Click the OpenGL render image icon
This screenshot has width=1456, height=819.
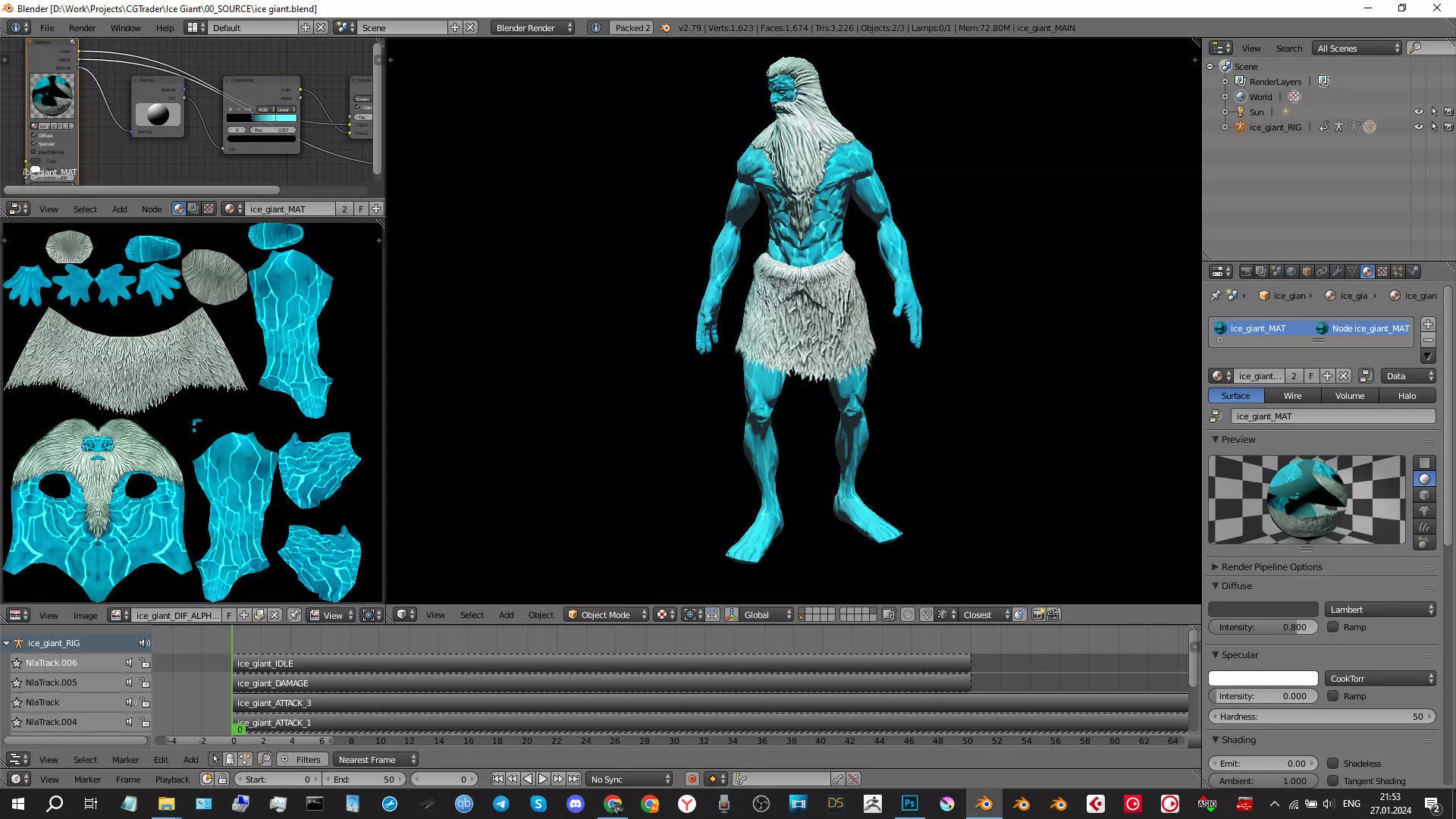[x=1038, y=615]
